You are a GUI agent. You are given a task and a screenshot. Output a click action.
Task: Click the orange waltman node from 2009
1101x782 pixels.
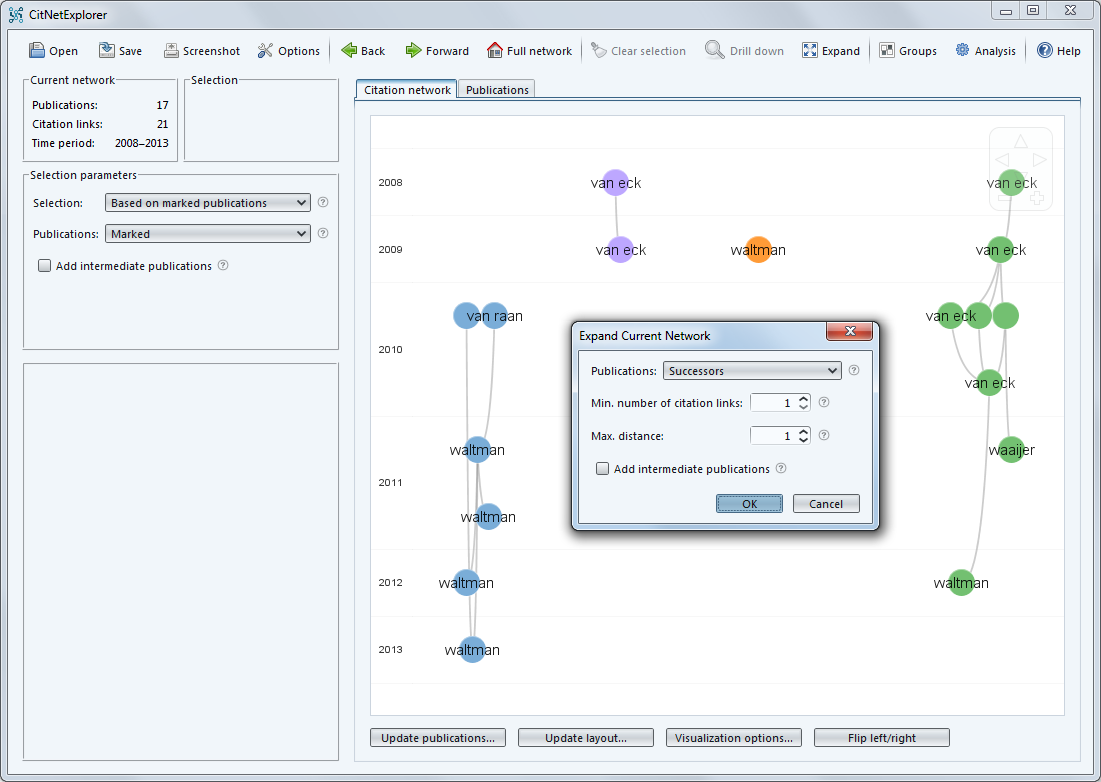click(x=758, y=250)
